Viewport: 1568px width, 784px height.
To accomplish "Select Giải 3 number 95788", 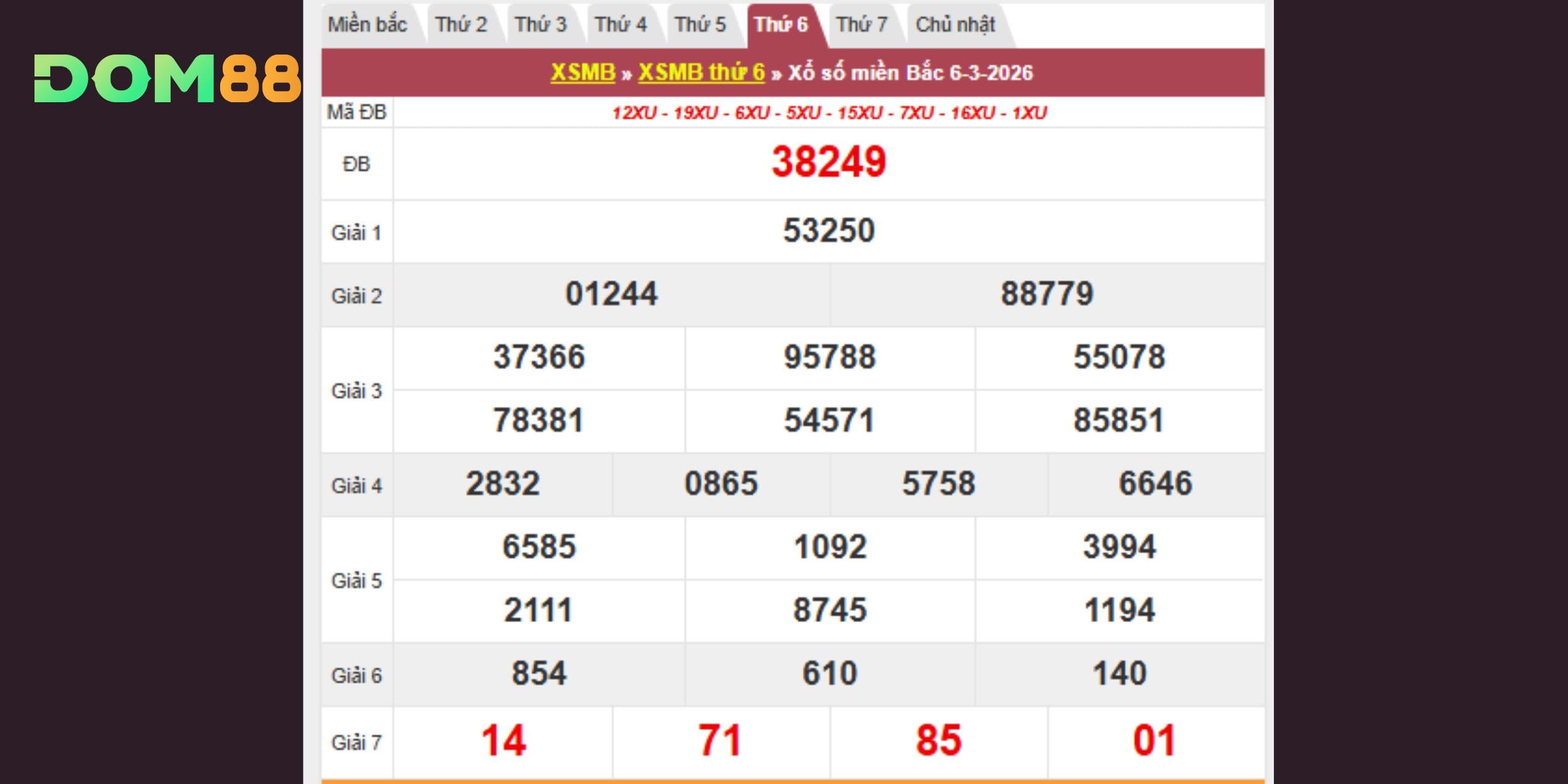I will 829,358.
